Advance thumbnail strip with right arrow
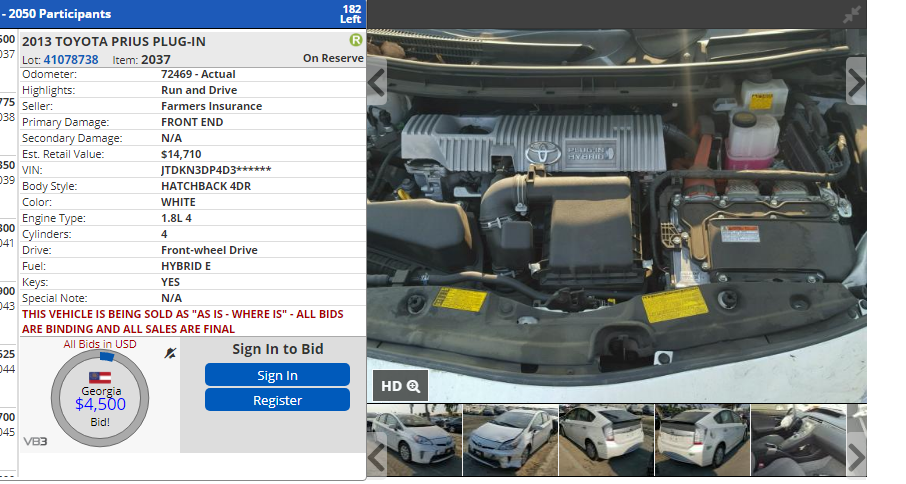This screenshot has width=906, height=484. (x=857, y=455)
